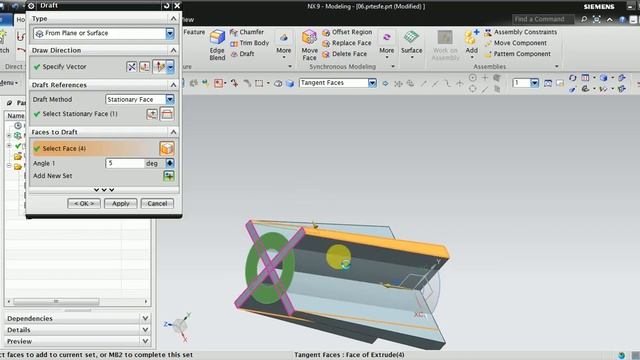Open the Menu button

click(x=8, y=83)
